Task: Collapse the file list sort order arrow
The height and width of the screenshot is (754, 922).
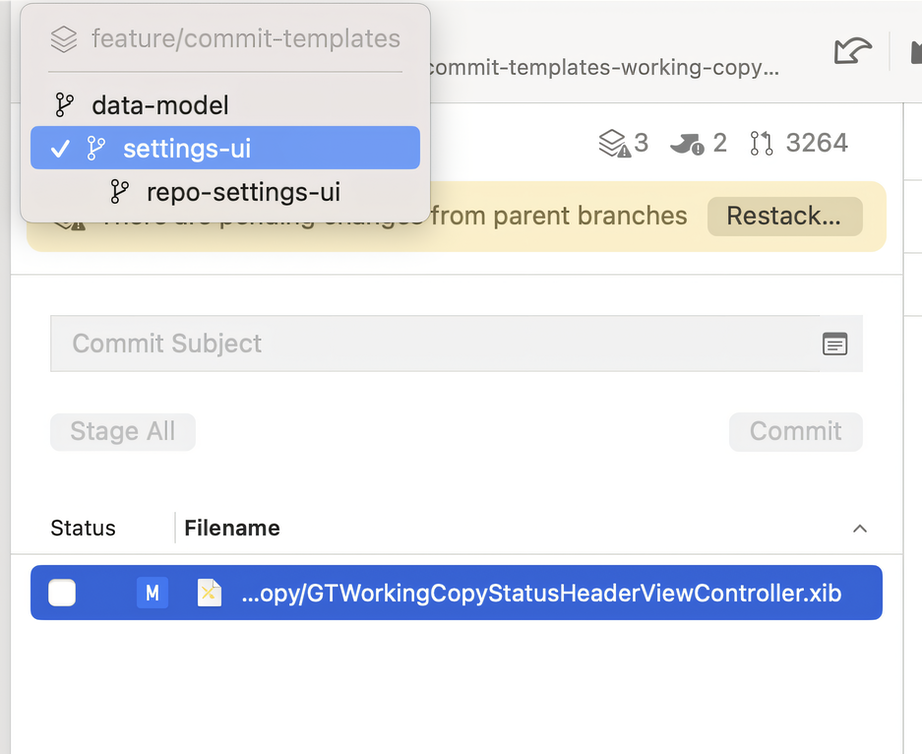Action: tap(860, 528)
